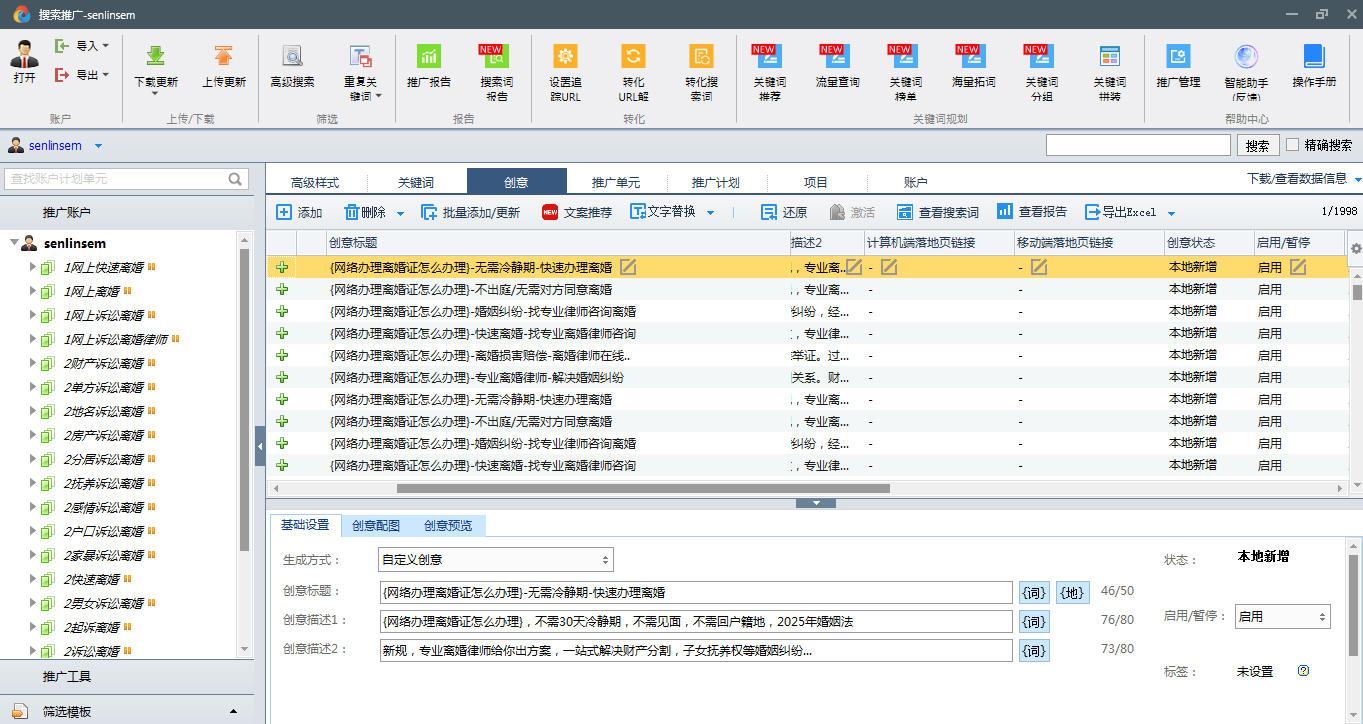The image size is (1363, 724).
Task: Click the 搜索 button
Action: [1258, 146]
